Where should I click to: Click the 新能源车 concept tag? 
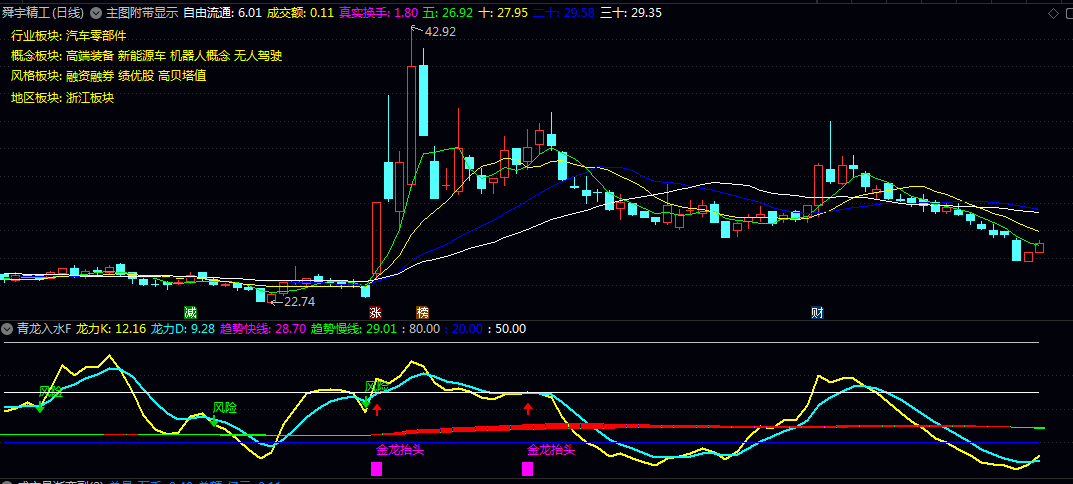(x=142, y=55)
